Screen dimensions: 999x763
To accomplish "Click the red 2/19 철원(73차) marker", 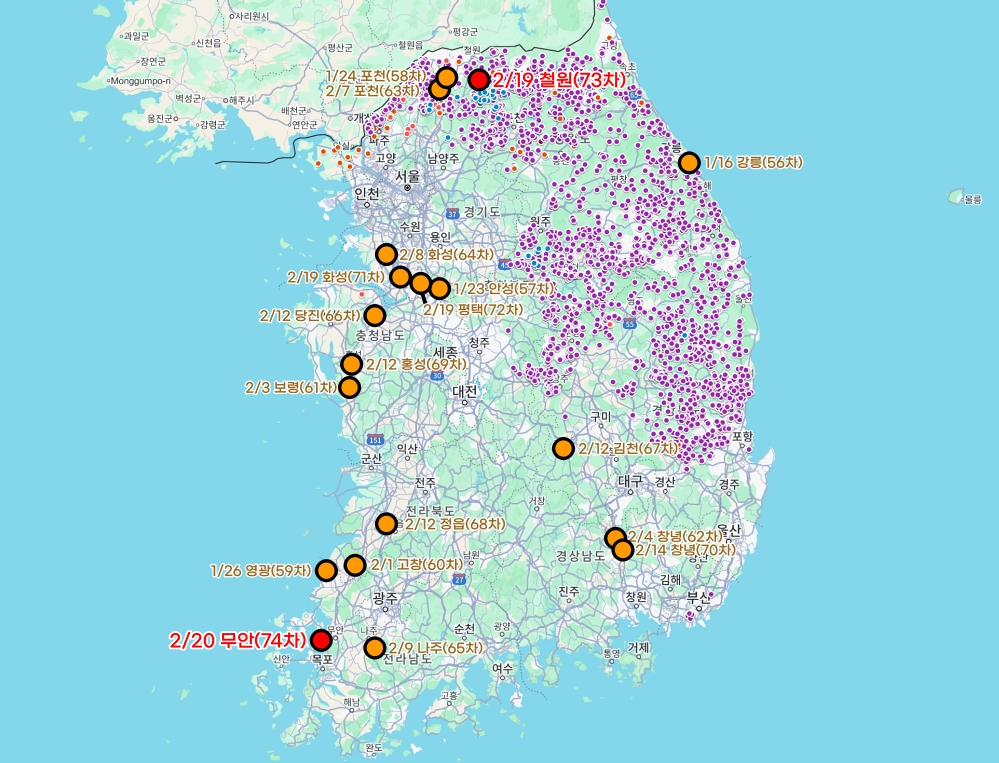I will coord(479,80).
